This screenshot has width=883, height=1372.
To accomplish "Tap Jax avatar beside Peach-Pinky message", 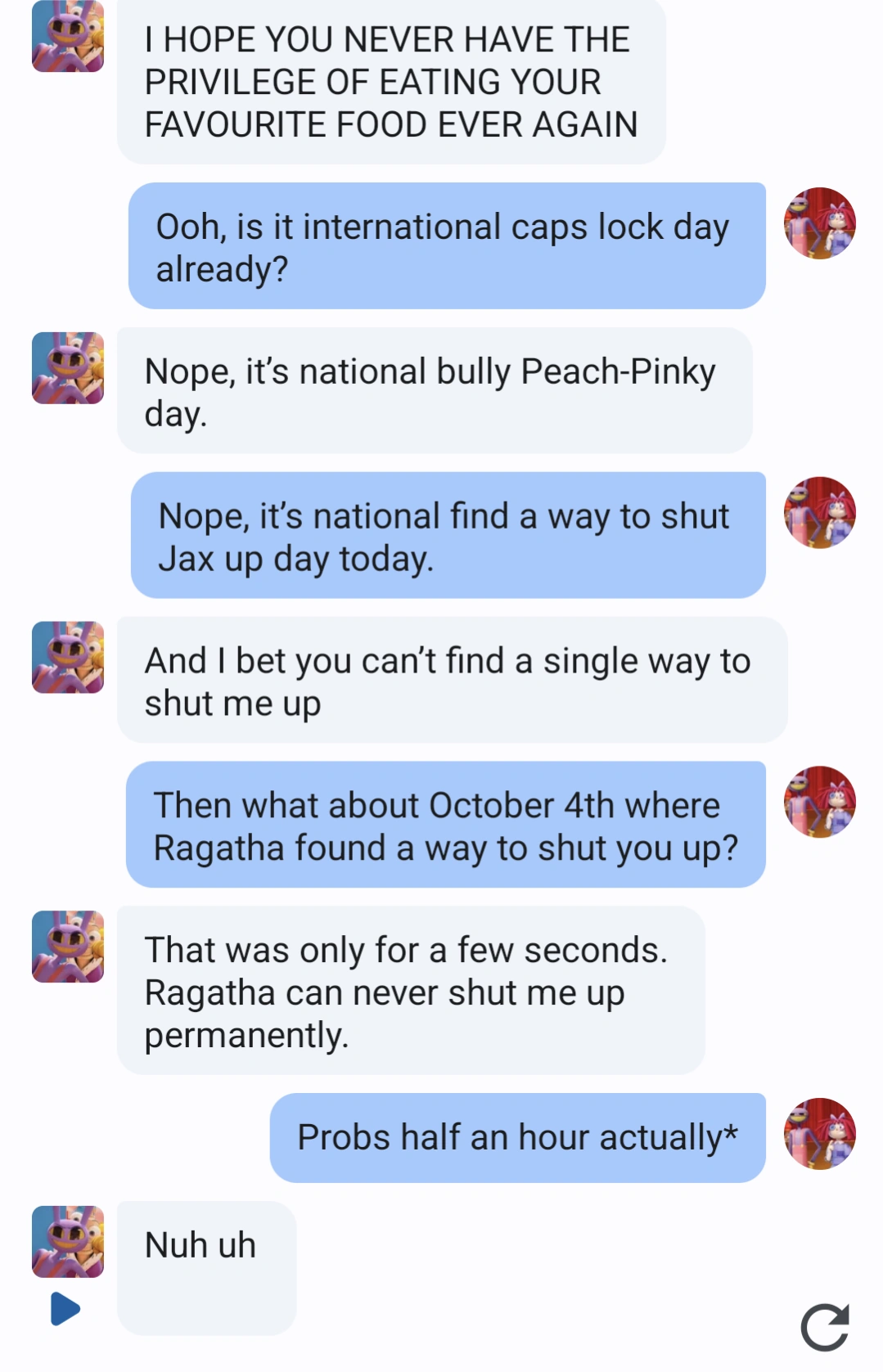I will (x=68, y=368).
